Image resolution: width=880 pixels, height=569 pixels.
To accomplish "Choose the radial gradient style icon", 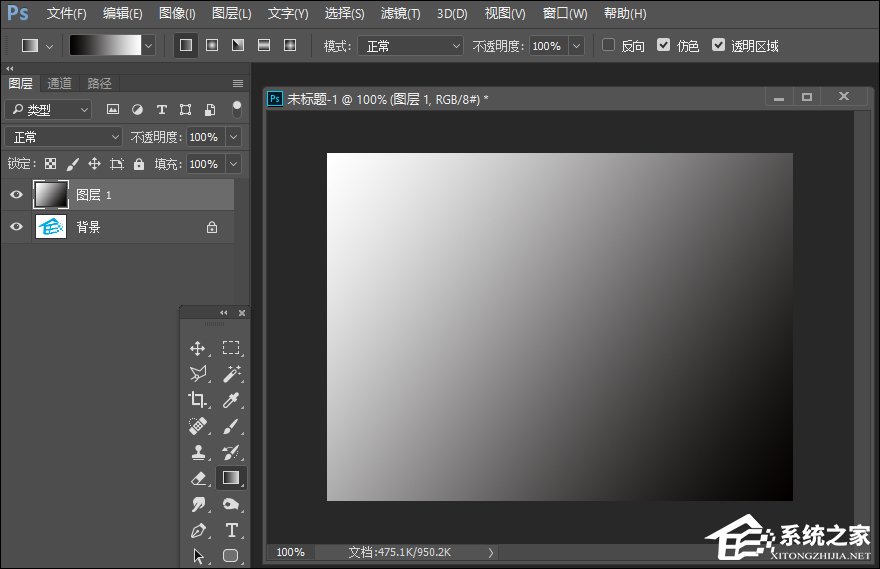I will (212, 46).
